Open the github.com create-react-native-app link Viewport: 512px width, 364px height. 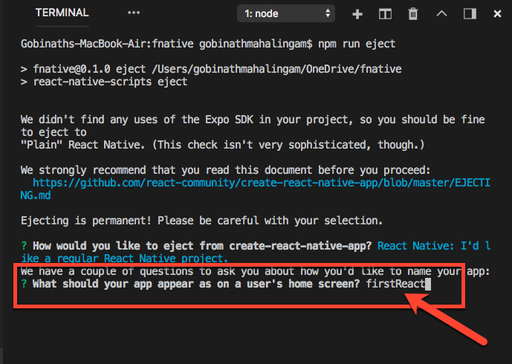(261, 183)
